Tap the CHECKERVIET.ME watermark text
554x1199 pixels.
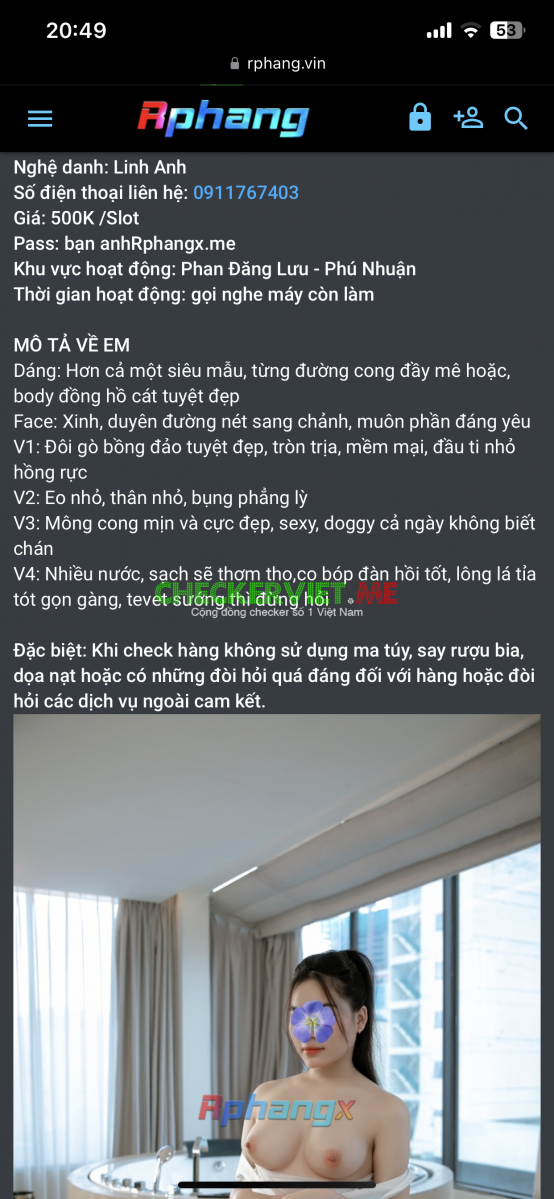pyautogui.click(x=276, y=593)
